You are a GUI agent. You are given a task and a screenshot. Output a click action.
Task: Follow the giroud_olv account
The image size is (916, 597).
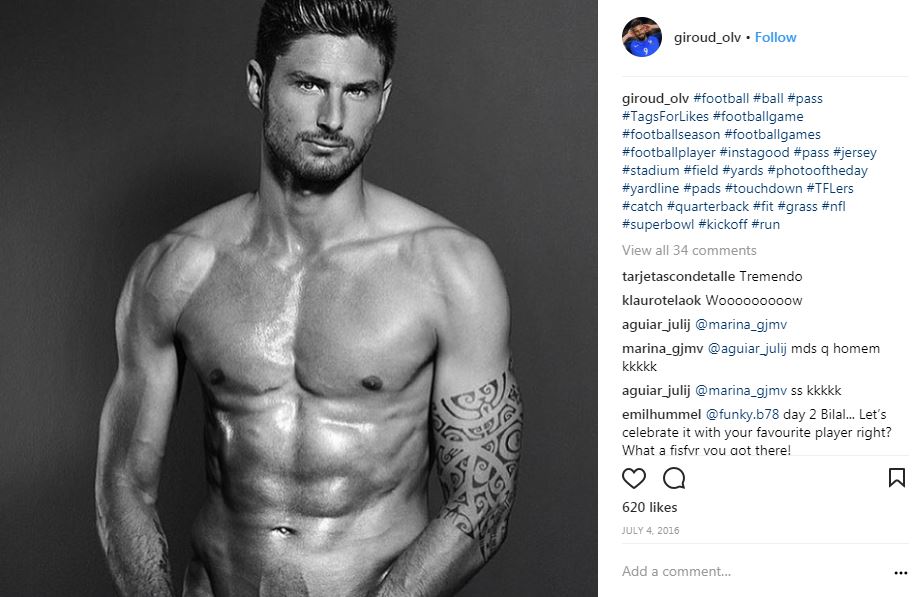775,37
